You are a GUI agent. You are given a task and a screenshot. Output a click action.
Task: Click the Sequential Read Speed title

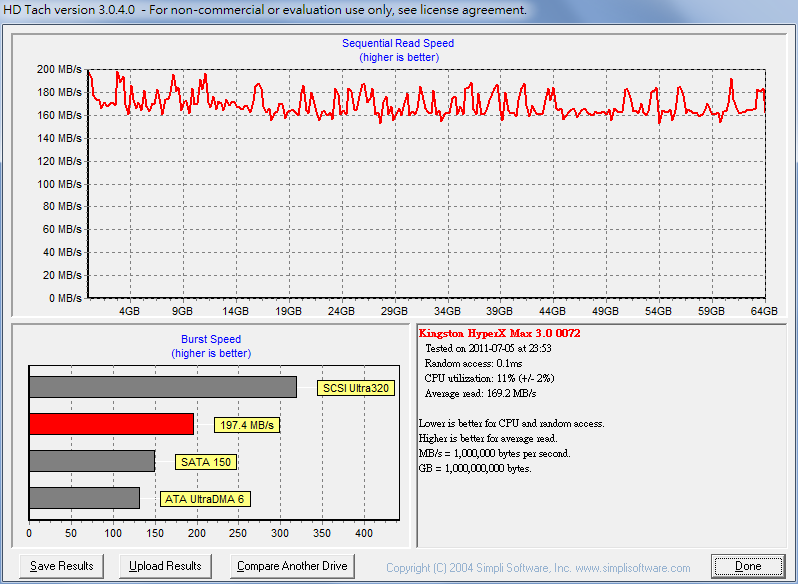point(398,43)
